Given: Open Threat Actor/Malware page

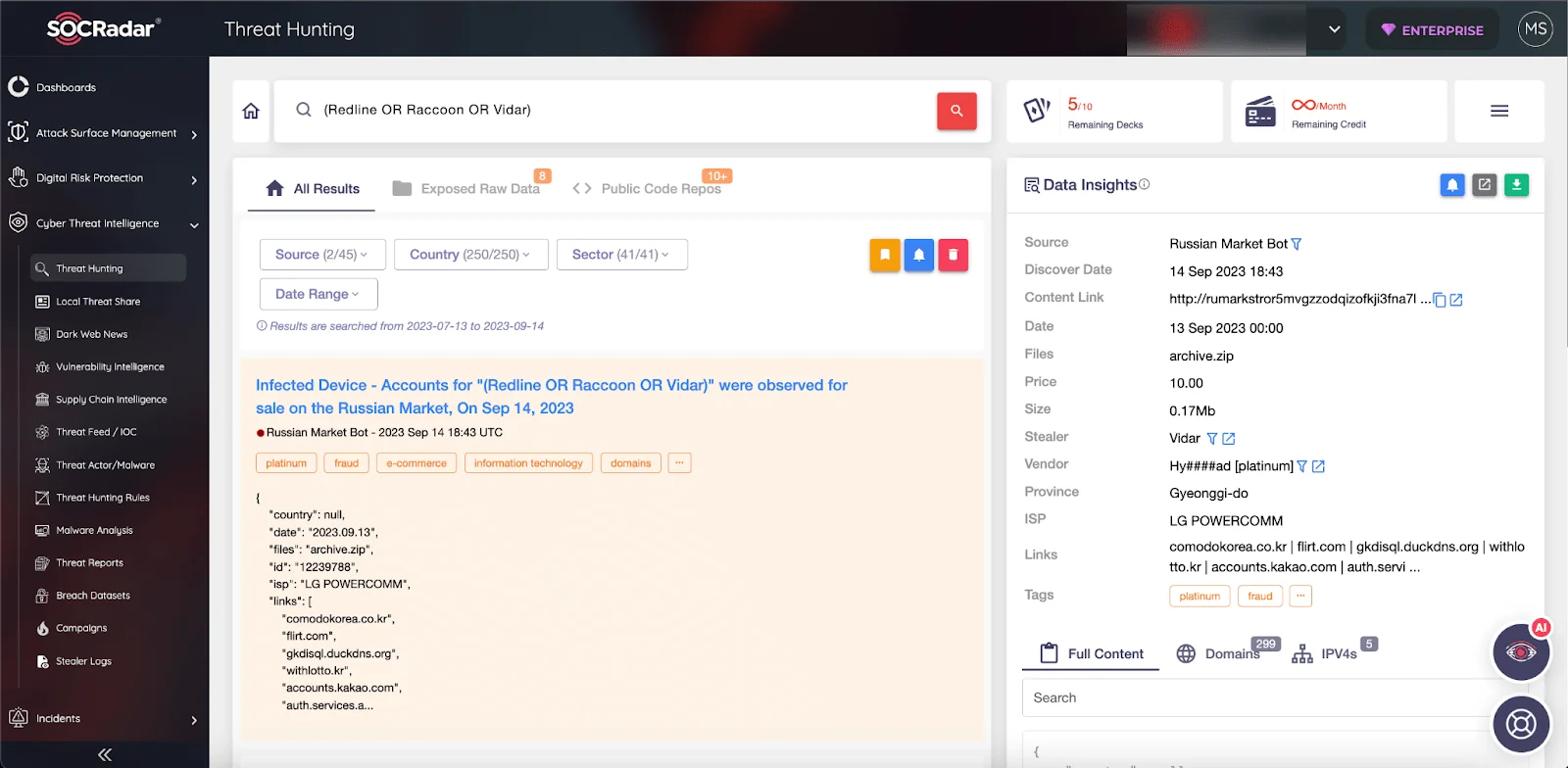Looking at the screenshot, I should click(x=108, y=465).
